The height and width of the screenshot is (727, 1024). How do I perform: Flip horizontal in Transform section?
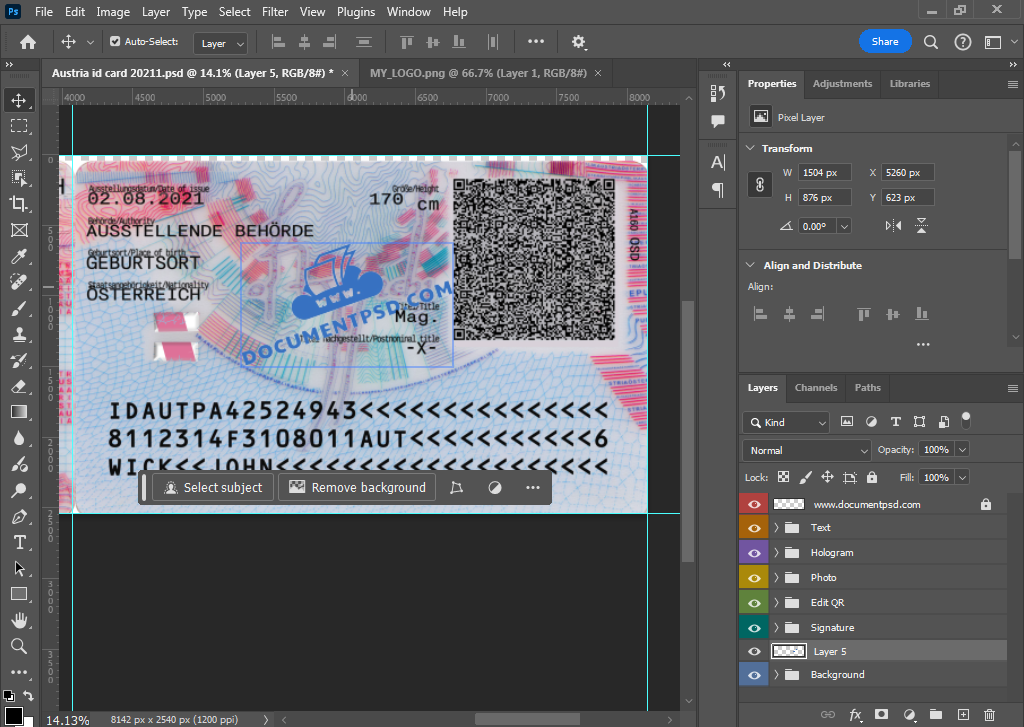tap(893, 226)
